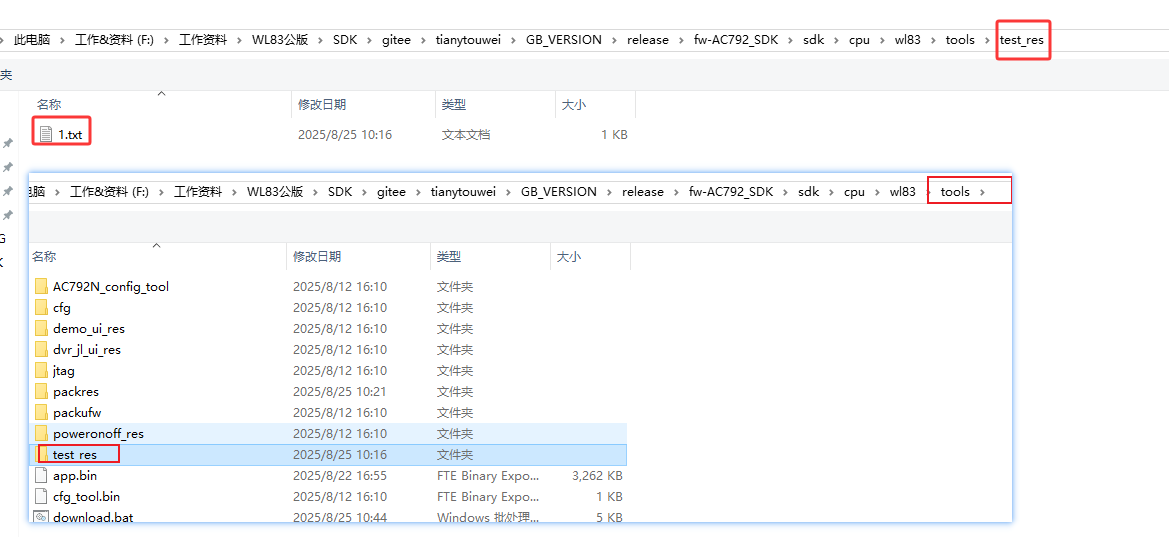Screen dimensions: 1169x537
Task: Click the 文本文档 type of 1.txt
Action: pyautogui.click(x=466, y=135)
